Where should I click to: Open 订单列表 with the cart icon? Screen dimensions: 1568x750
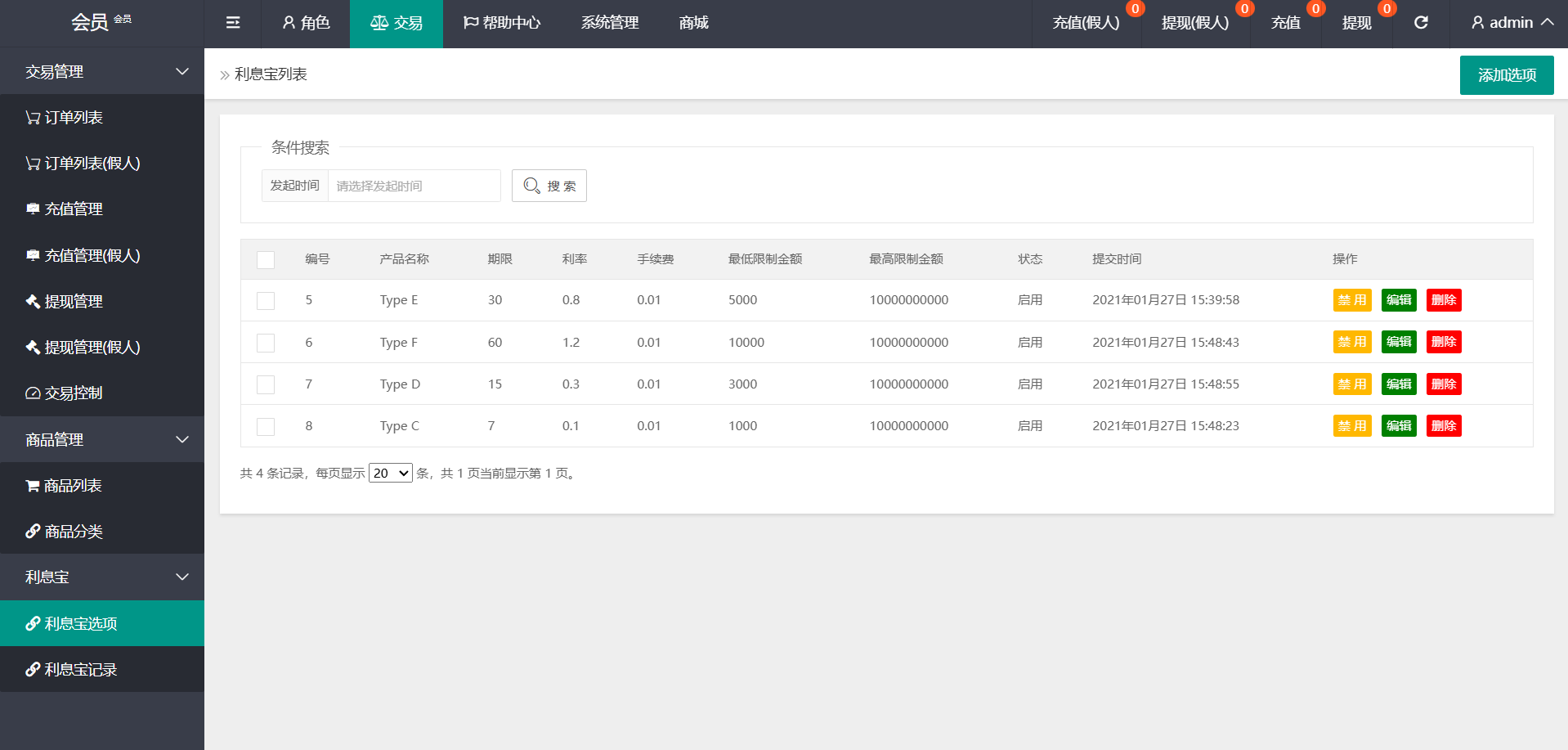pyautogui.click(x=74, y=118)
